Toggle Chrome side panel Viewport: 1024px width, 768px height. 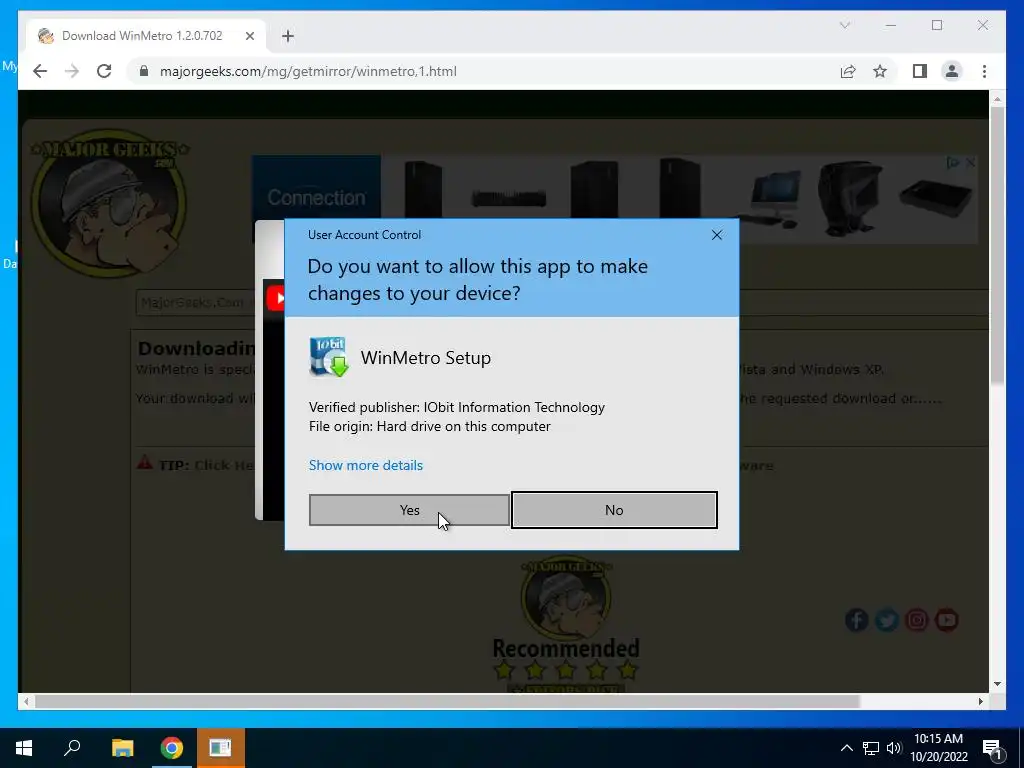pos(920,71)
